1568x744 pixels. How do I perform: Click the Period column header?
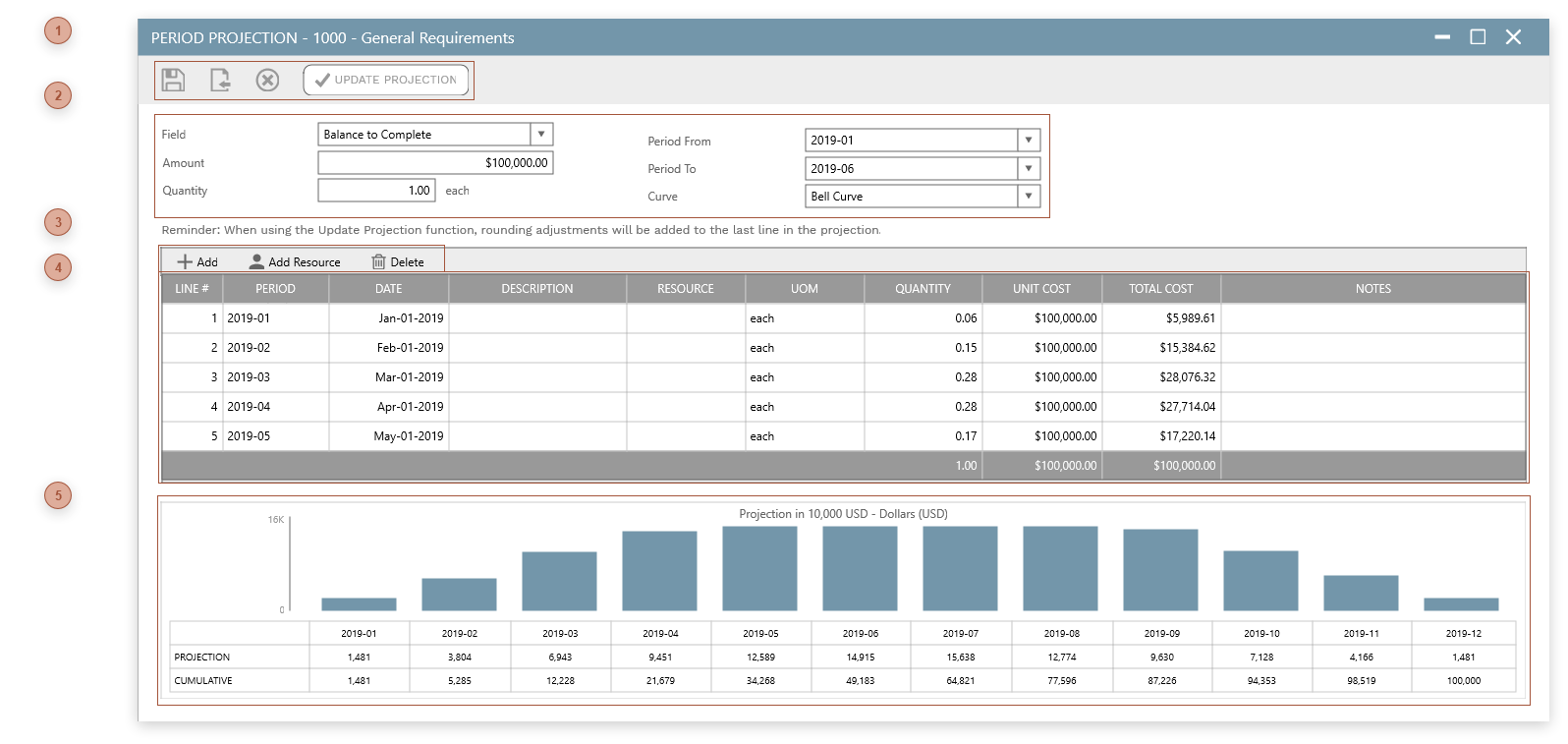coord(275,289)
